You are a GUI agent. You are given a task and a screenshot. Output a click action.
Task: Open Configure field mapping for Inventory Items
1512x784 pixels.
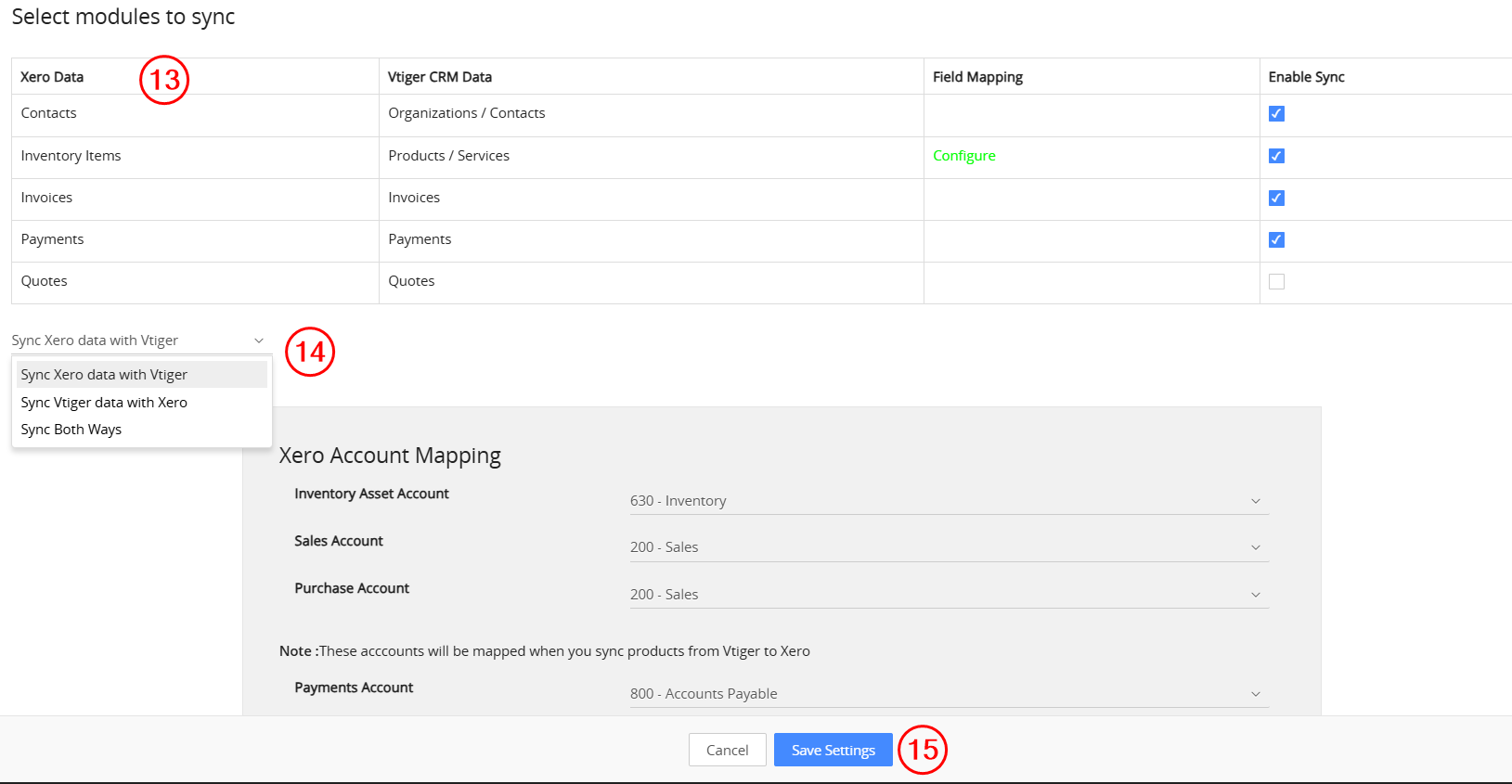(x=963, y=156)
